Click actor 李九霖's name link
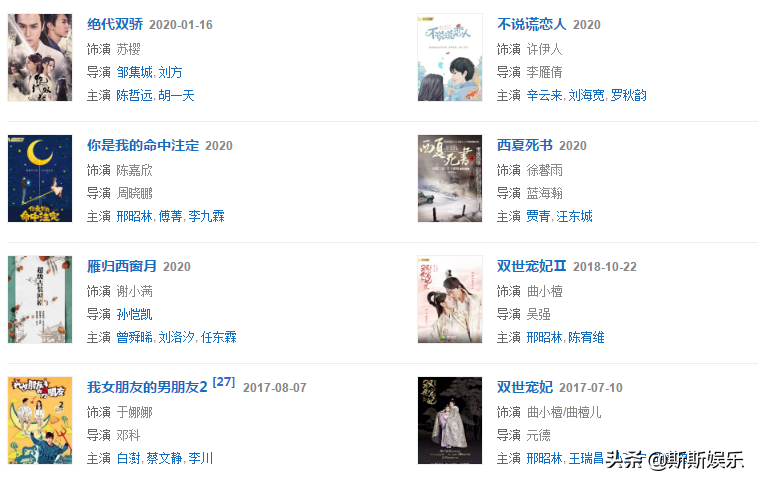 206,216
